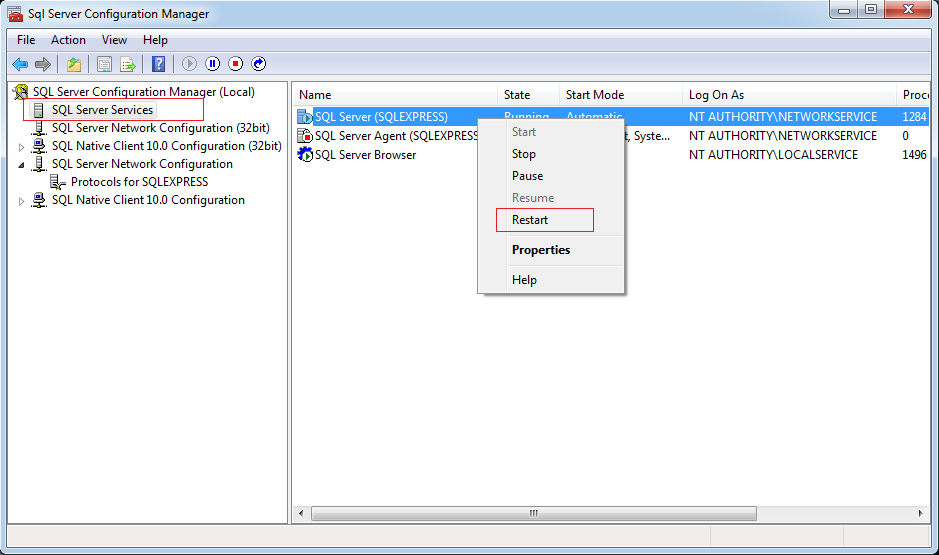Click the SQL Server Browser service icon

click(305, 155)
